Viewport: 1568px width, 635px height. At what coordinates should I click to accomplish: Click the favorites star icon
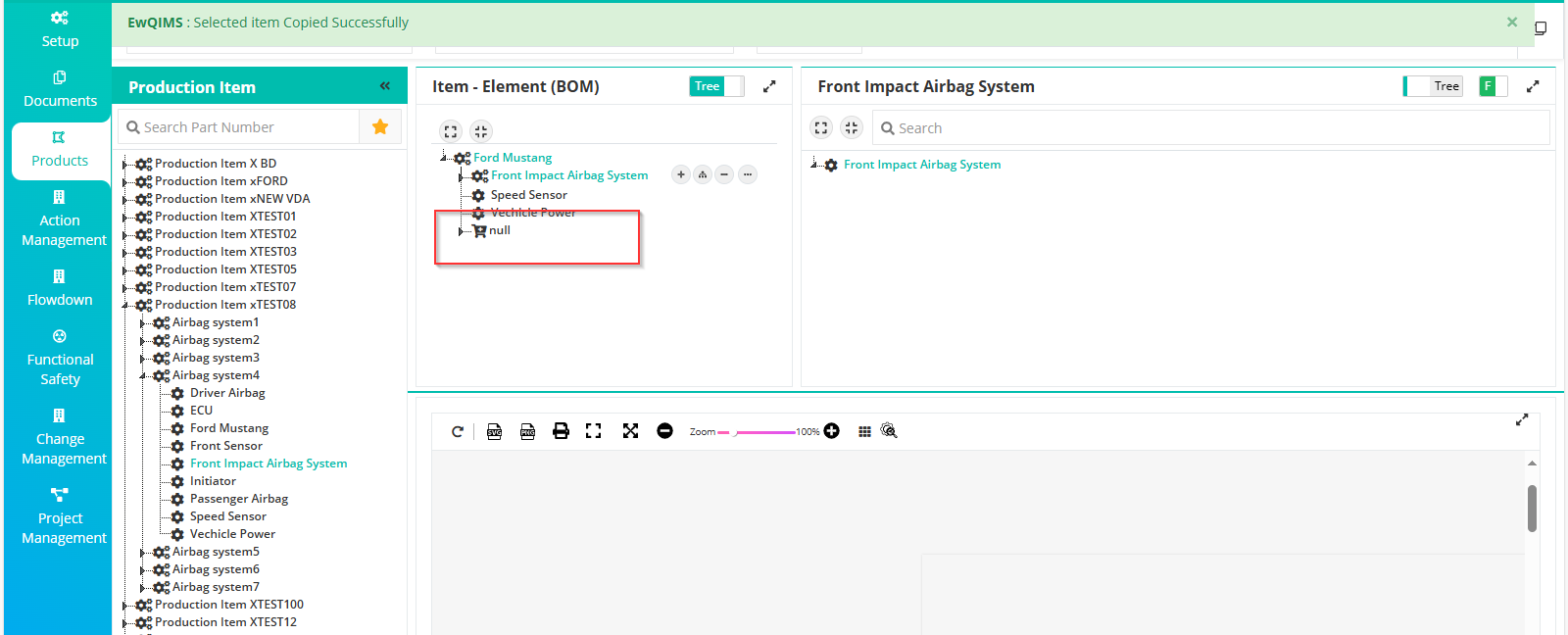tap(380, 126)
